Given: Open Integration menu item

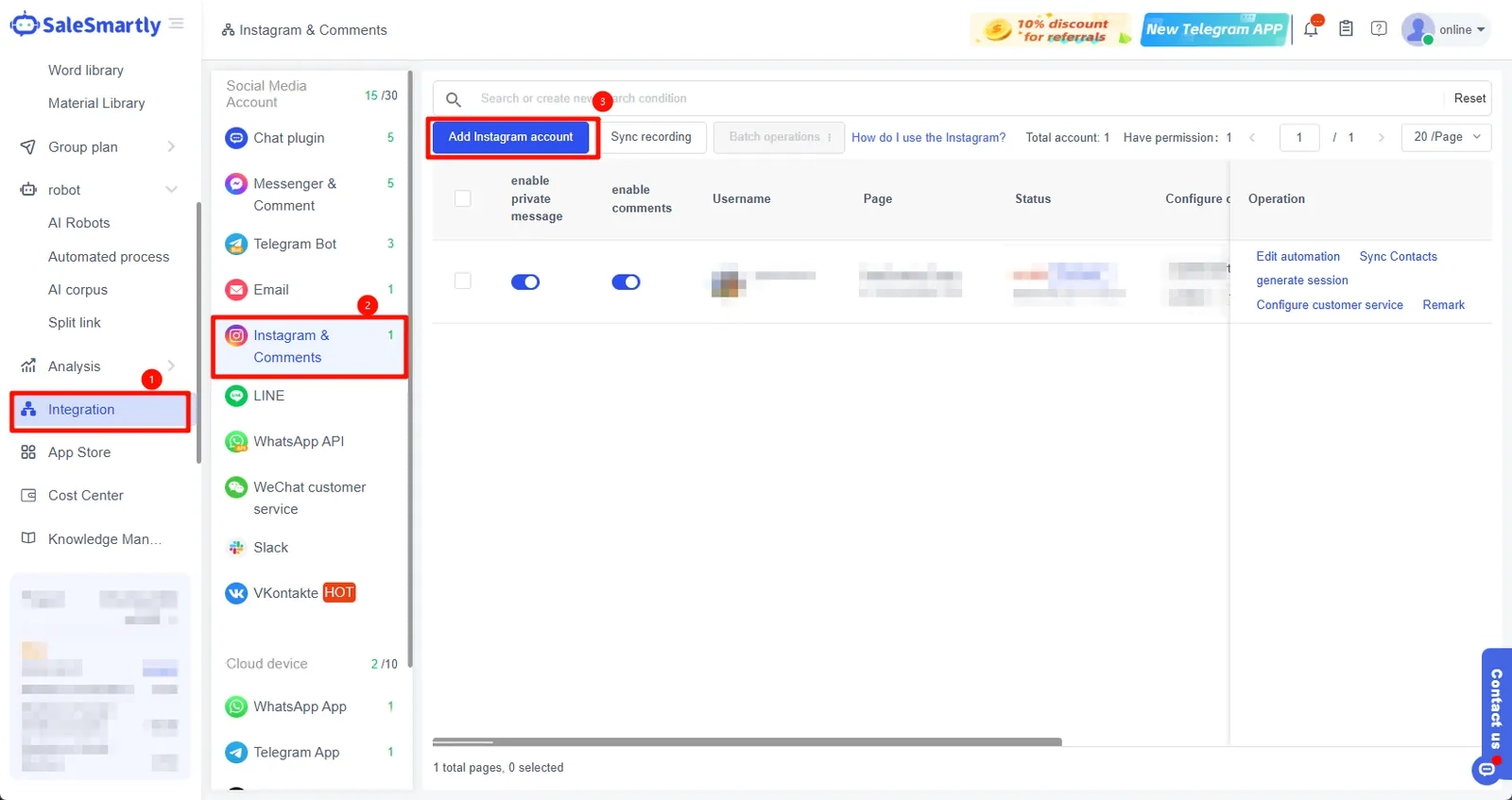Looking at the screenshot, I should [100, 410].
